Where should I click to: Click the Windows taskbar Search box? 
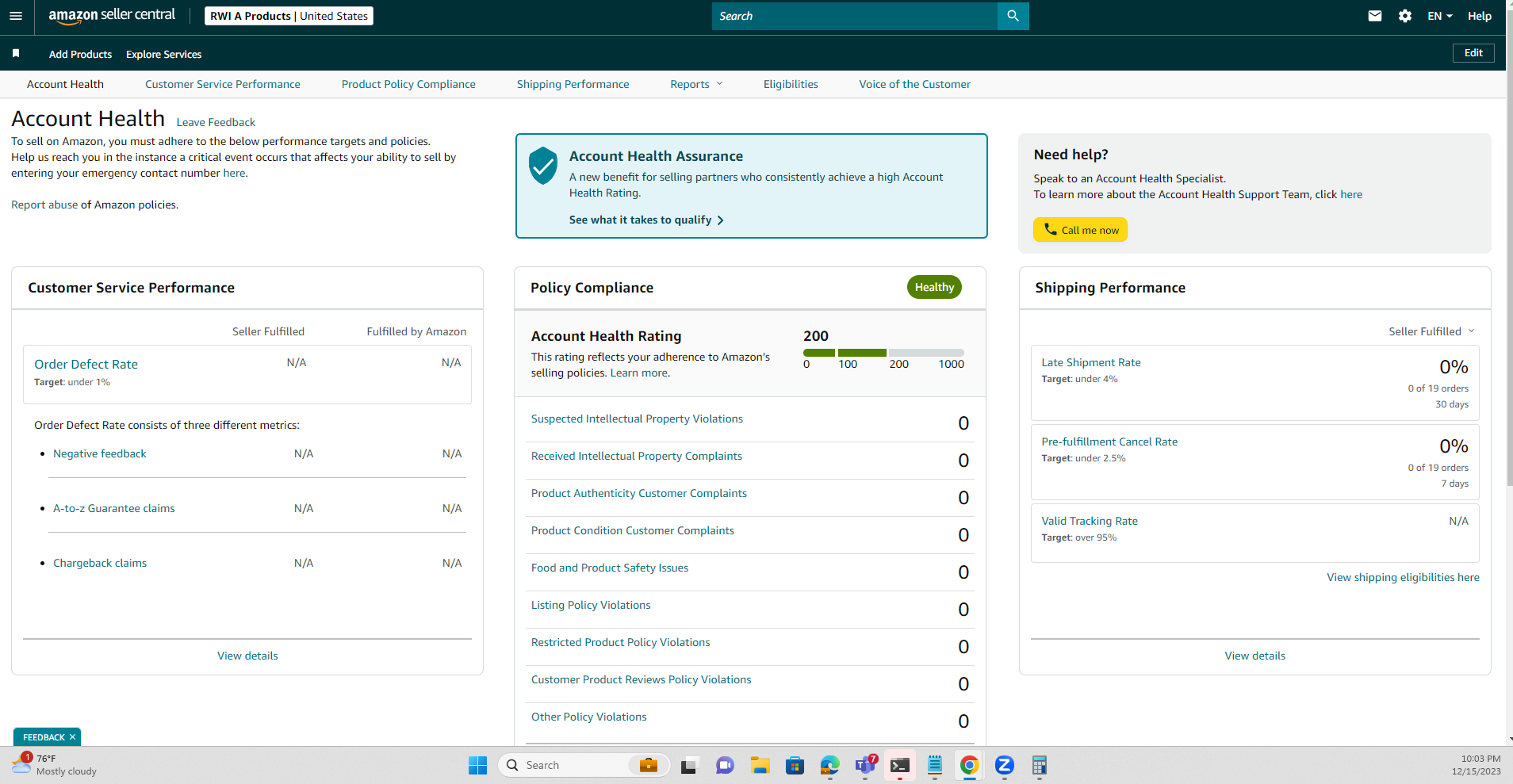[584, 765]
